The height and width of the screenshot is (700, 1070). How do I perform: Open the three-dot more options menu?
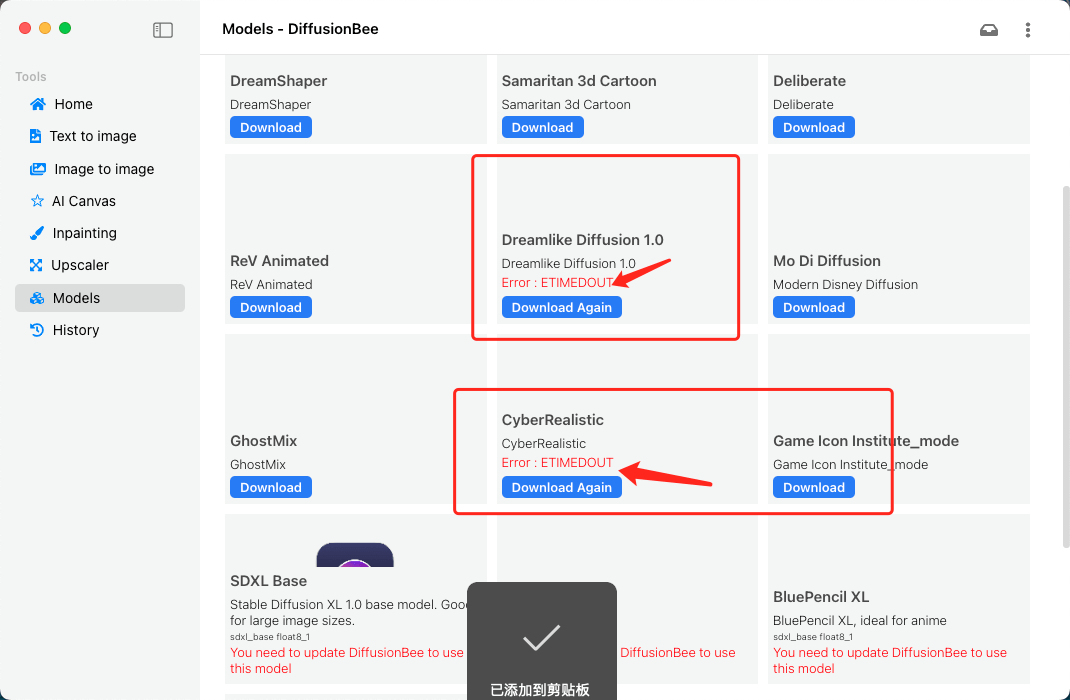click(x=1028, y=30)
